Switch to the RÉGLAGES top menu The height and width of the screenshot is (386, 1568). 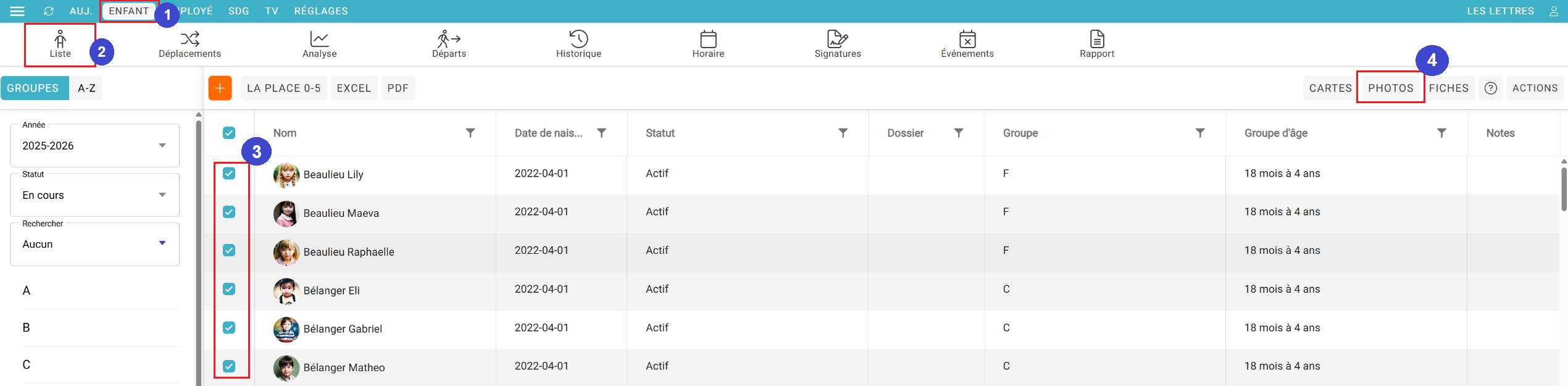(320, 11)
